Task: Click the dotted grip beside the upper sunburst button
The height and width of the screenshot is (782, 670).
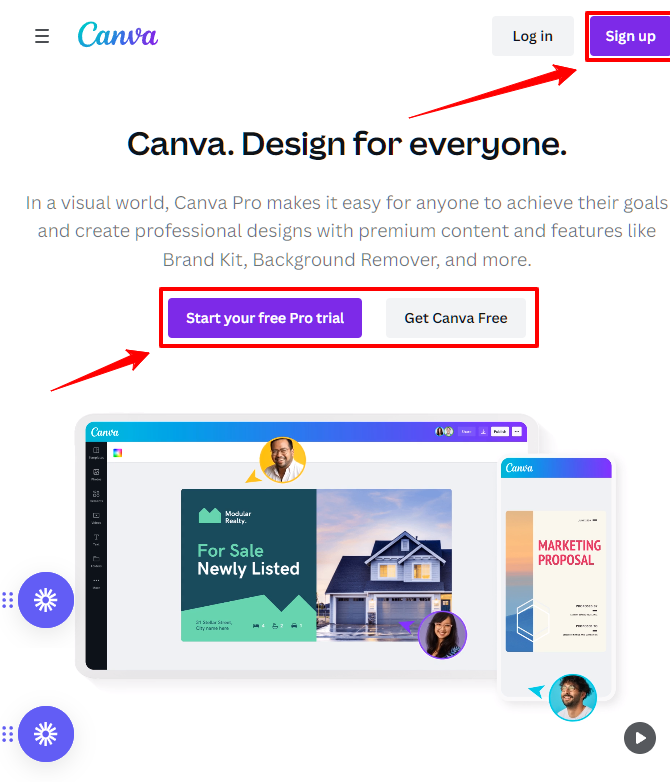Action: point(7,600)
